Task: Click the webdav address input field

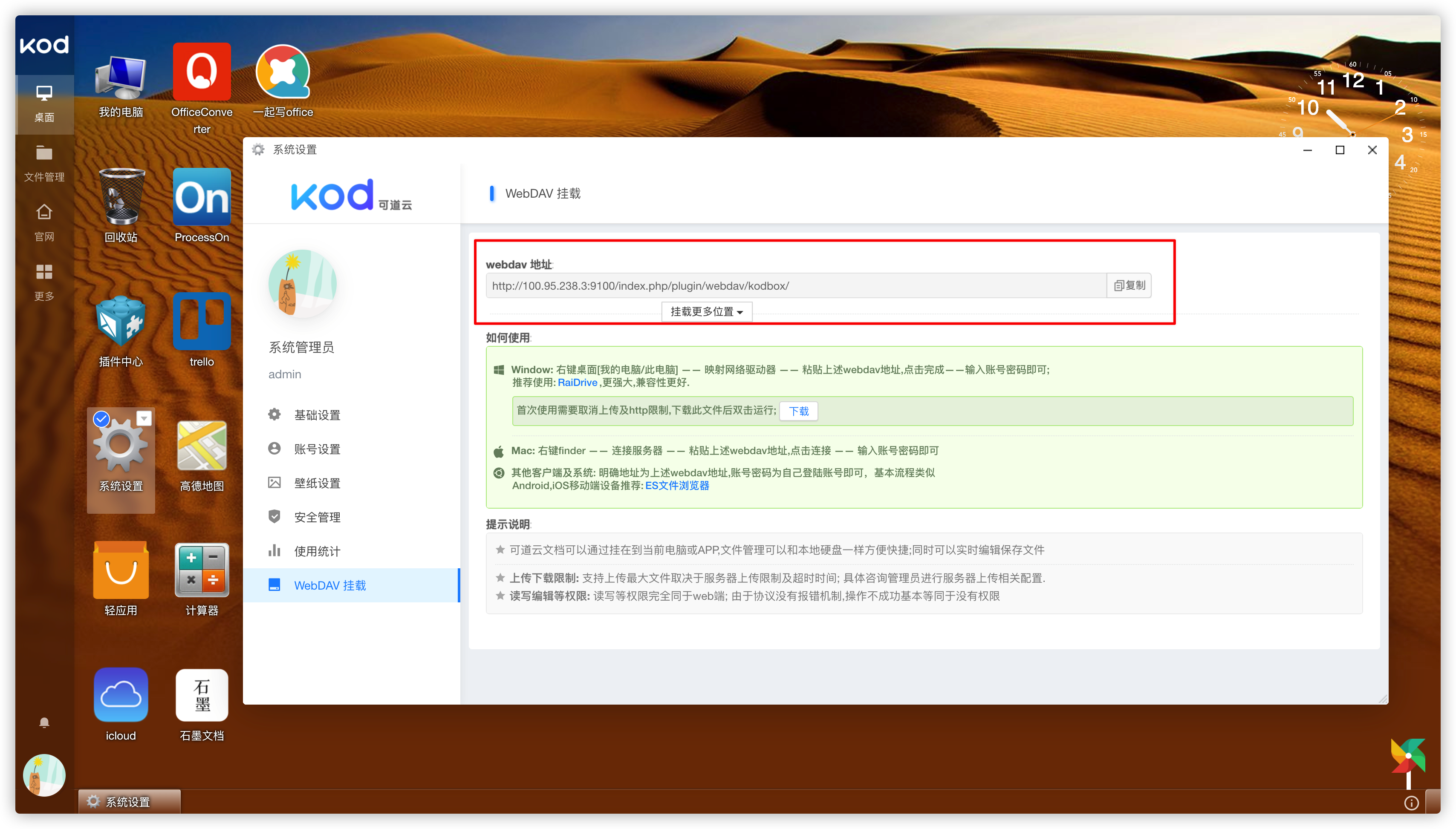Action: [795, 286]
